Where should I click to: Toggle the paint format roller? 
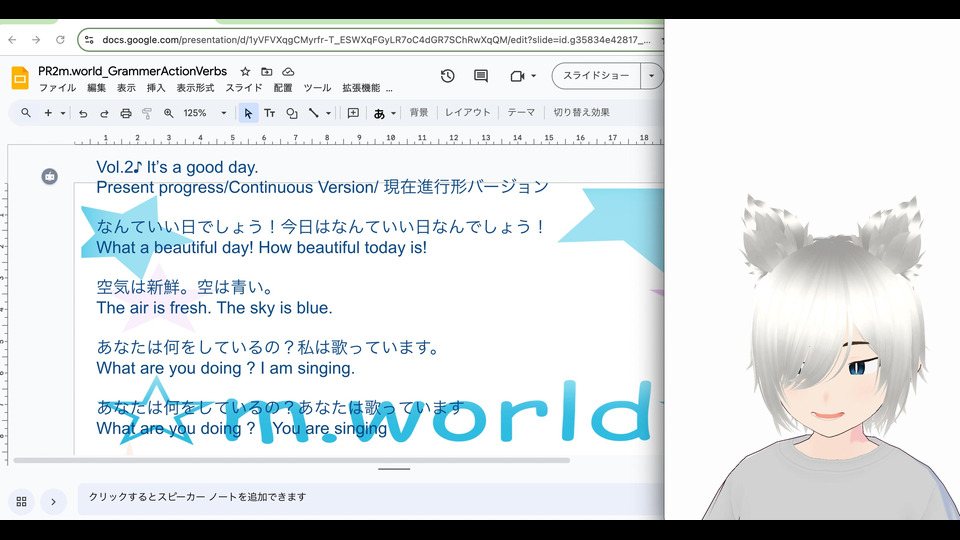[x=147, y=113]
